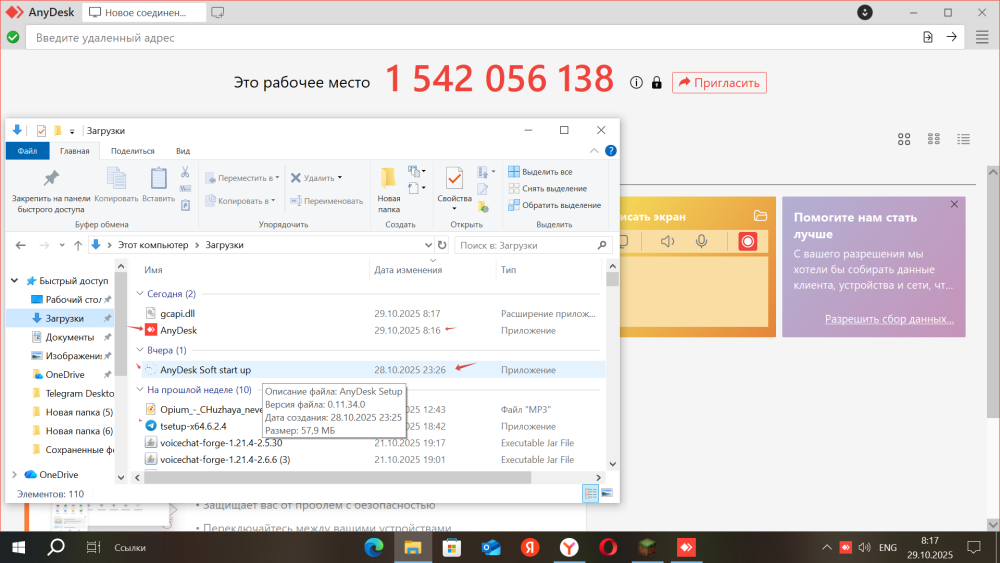Viewport: 1000px width, 563px height.
Task: Select the AnyDesk application file
Action: 178,330
